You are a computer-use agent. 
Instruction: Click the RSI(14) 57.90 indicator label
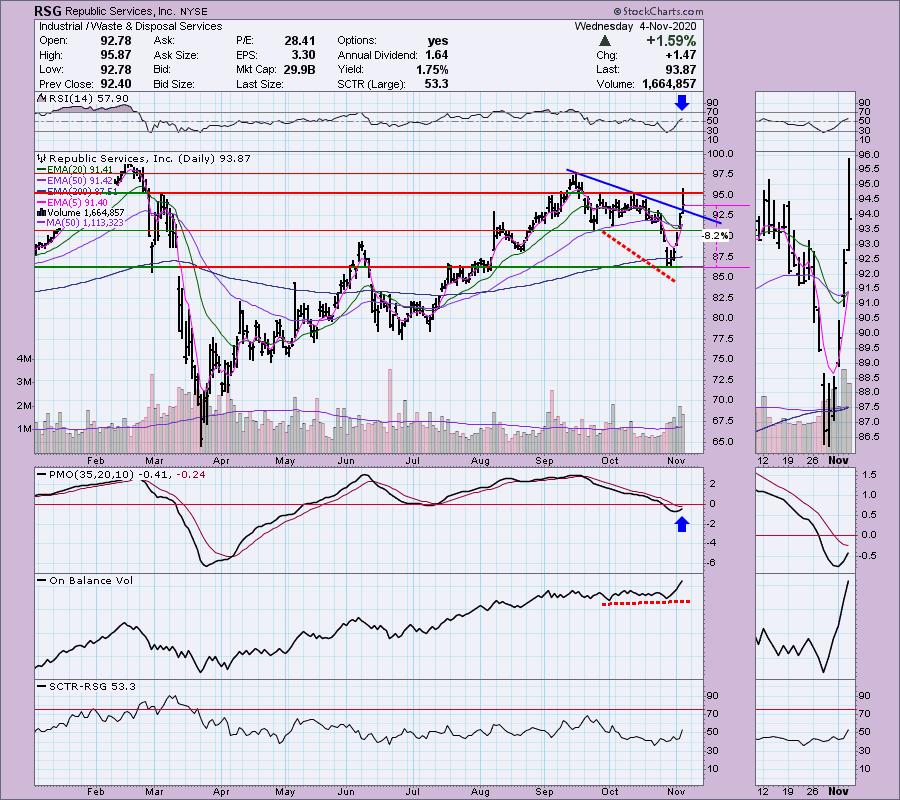pyautogui.click(x=89, y=99)
